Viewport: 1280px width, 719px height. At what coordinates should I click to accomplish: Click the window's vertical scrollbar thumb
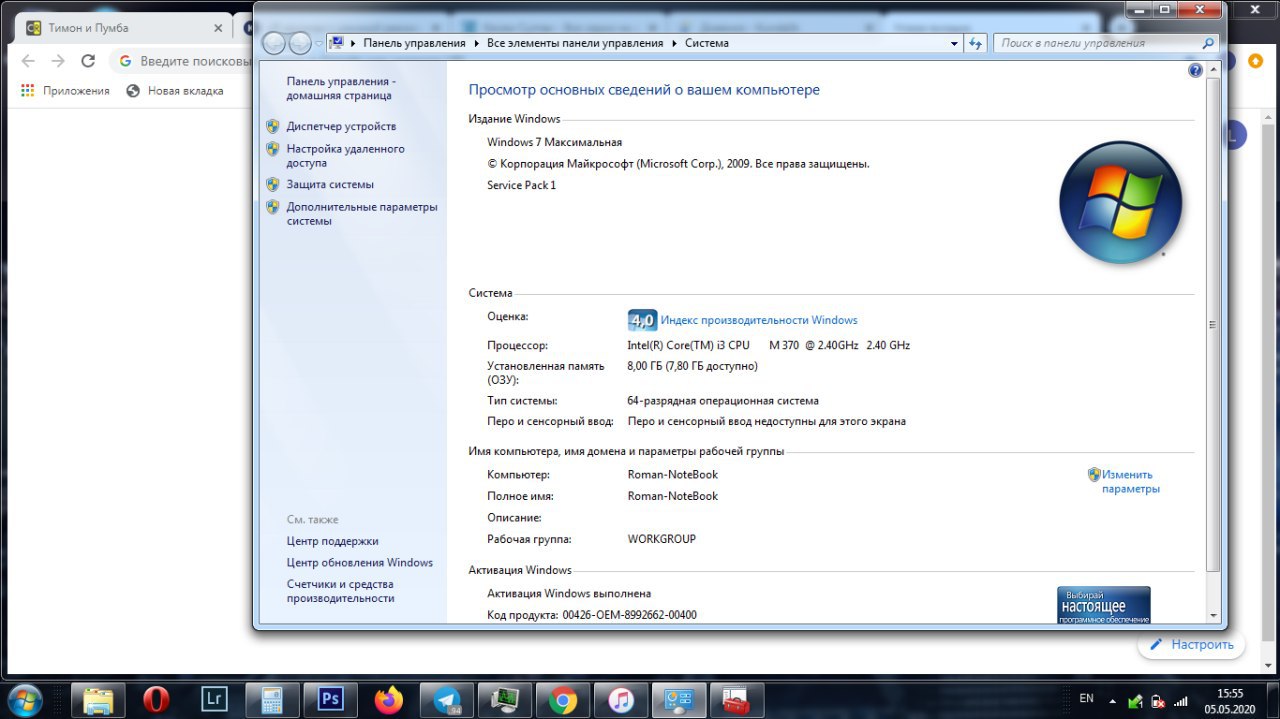[1213, 325]
